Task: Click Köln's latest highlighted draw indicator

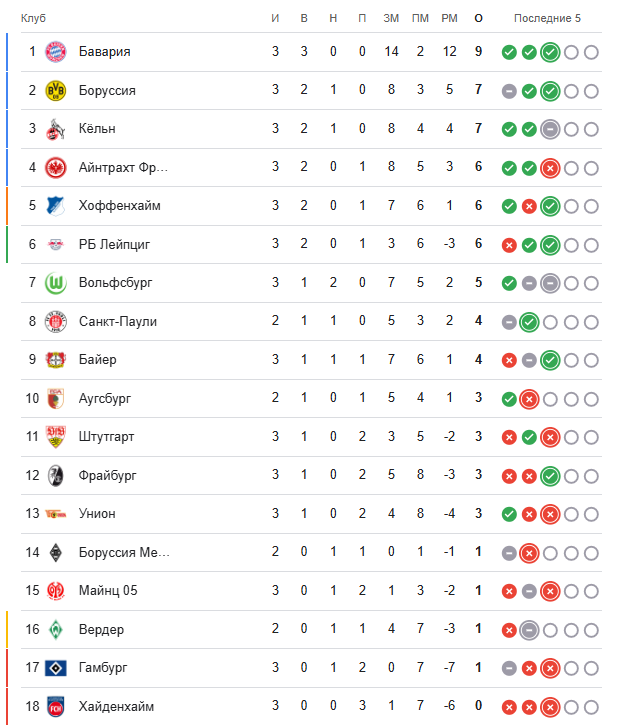Action: (x=549, y=129)
